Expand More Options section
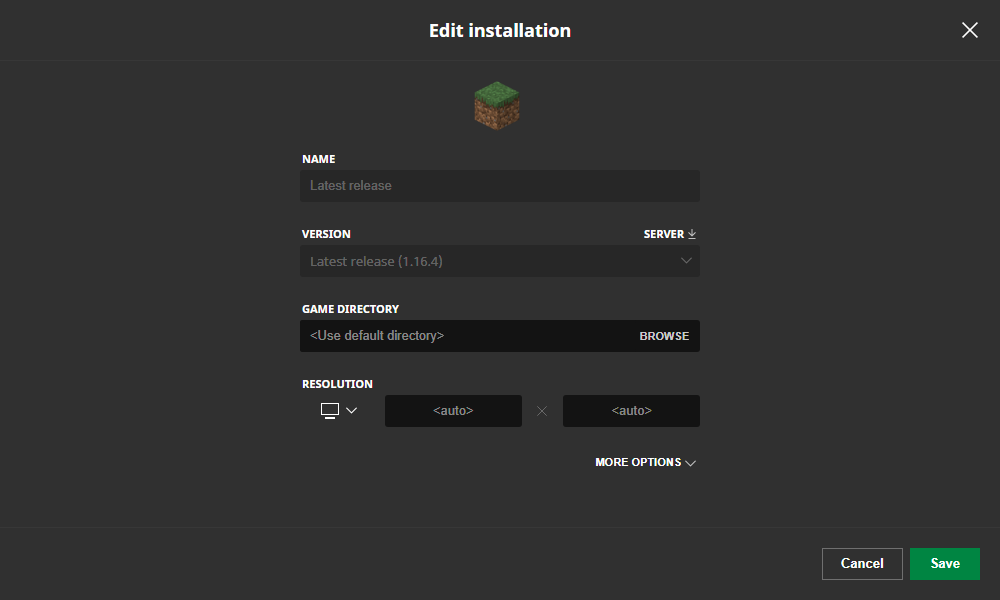The image size is (1000, 600). click(x=645, y=462)
